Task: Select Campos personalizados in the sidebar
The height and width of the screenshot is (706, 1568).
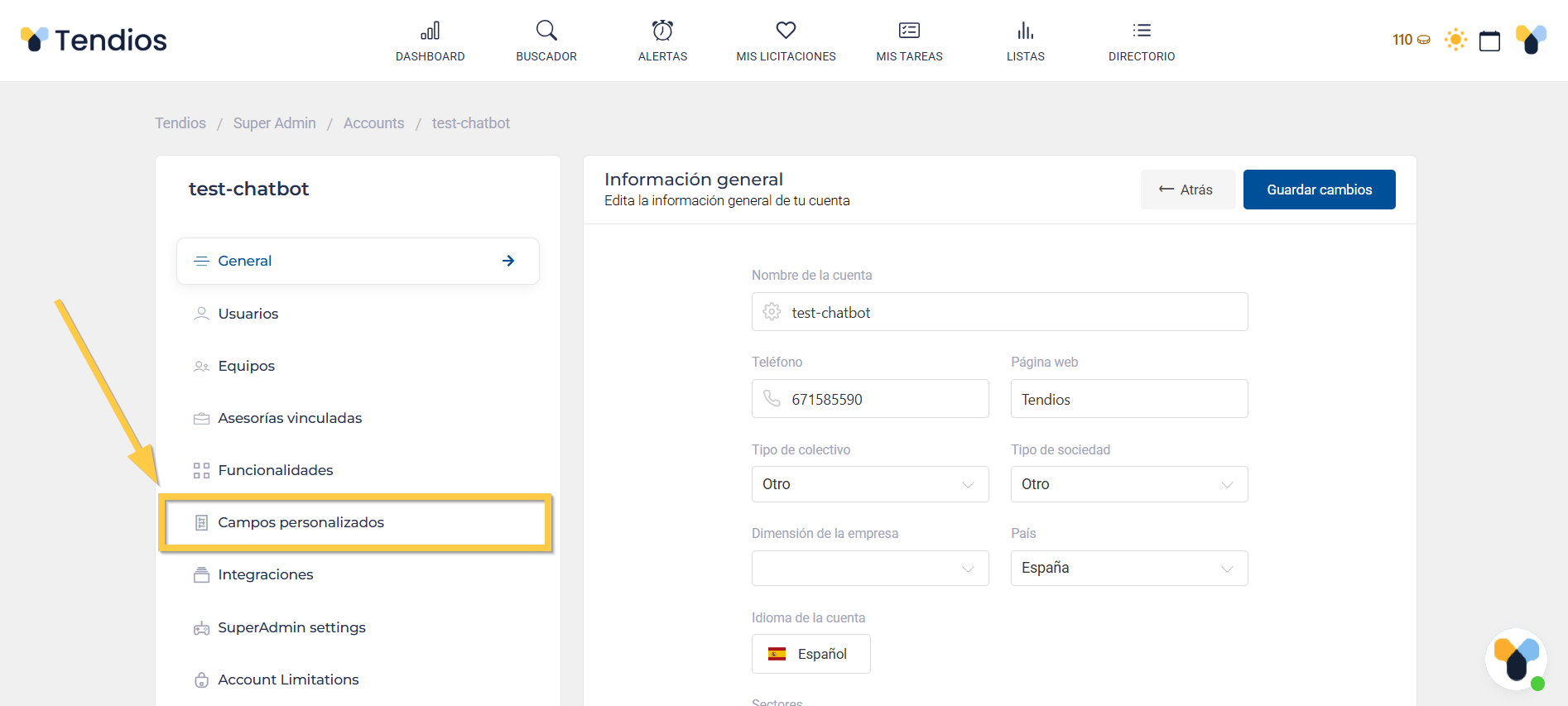Action: coord(301,522)
